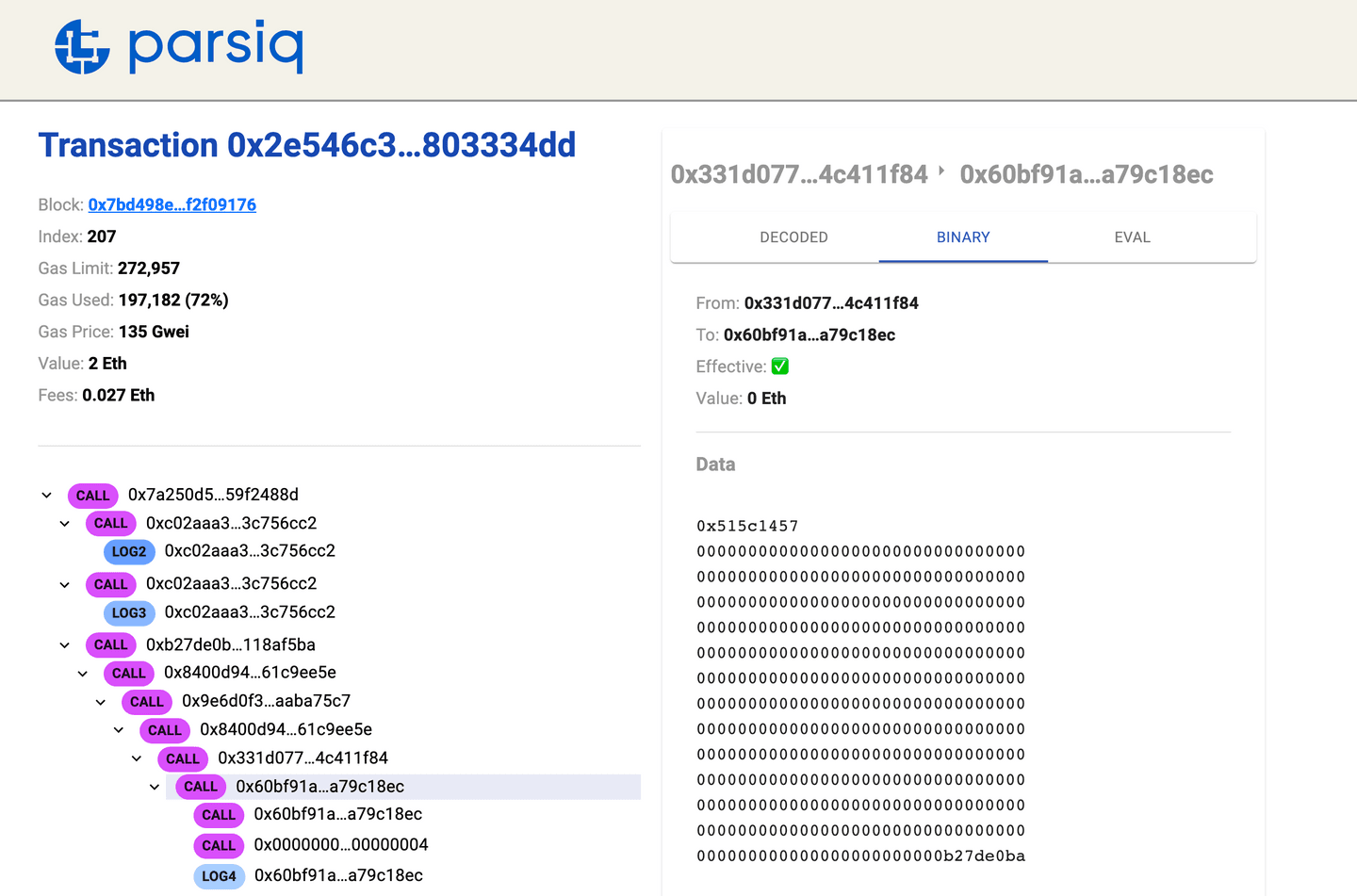This screenshot has width=1357, height=896.
Task: Switch to the EVAL tab
Action: [1132, 237]
